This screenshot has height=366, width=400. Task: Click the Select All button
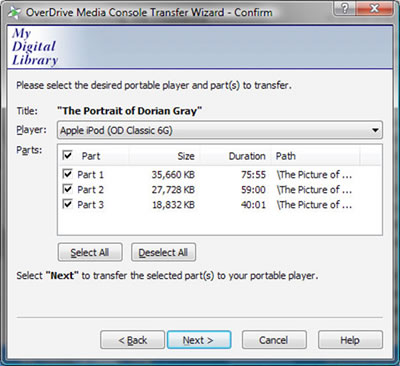90,252
